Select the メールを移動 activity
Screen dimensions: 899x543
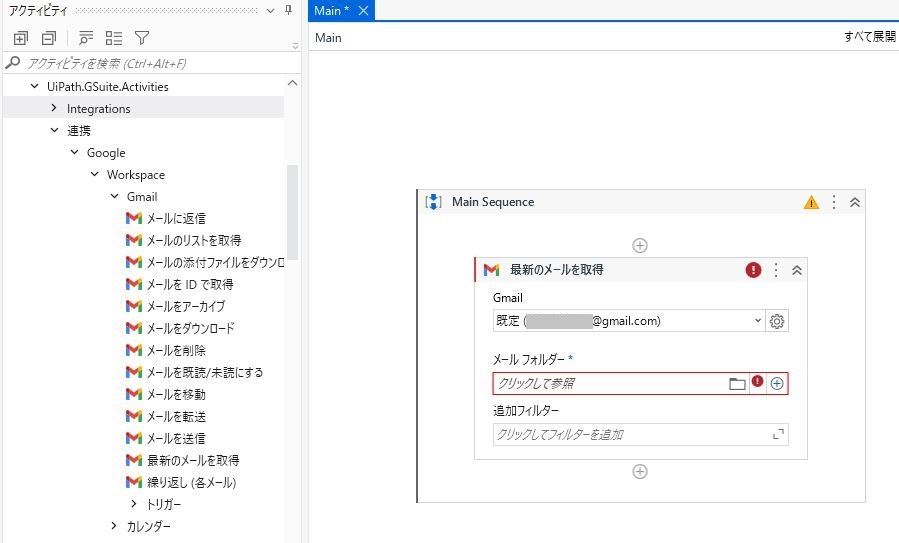[x=165, y=394]
